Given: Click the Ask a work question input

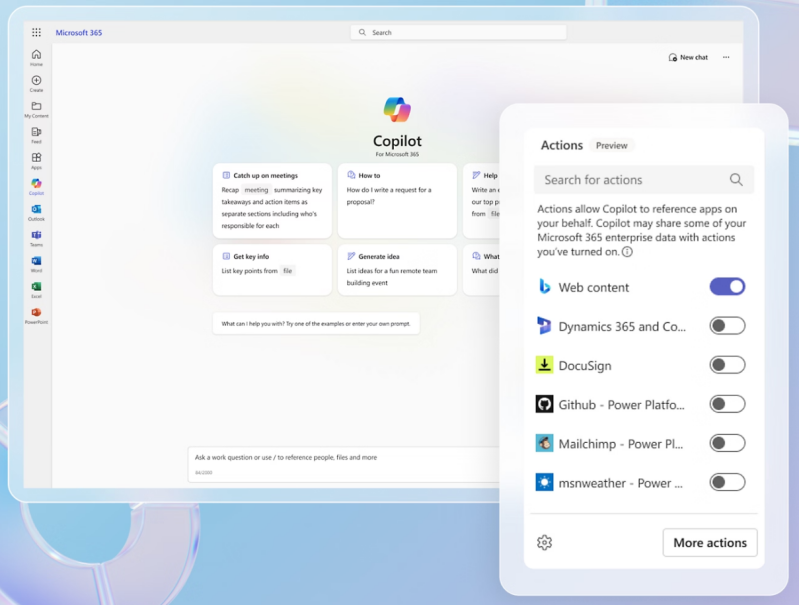Looking at the screenshot, I should click(x=344, y=464).
